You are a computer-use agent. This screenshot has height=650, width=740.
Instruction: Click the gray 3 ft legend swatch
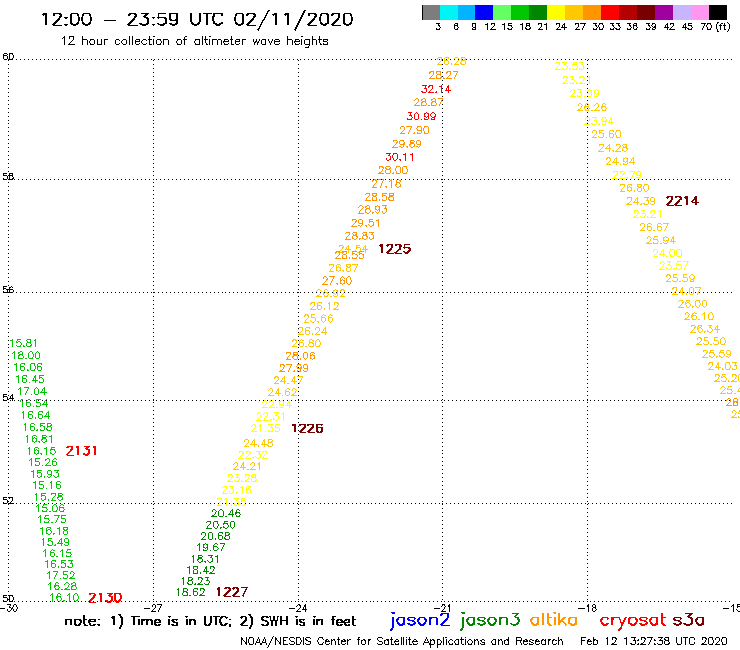coord(431,13)
